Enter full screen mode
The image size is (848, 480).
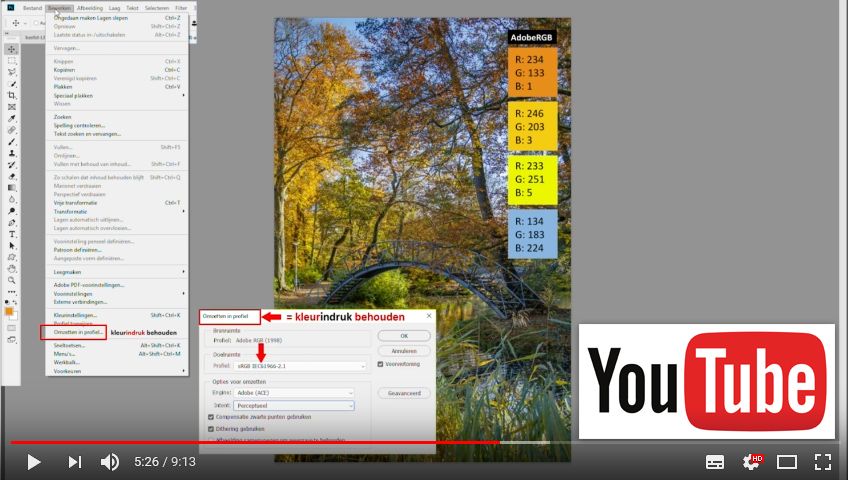tap(823, 462)
